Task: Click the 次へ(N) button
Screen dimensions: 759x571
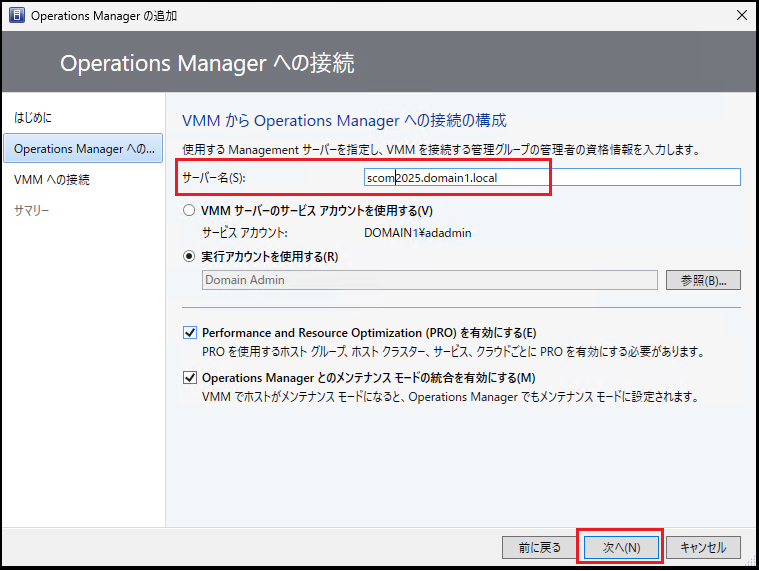Action: tap(621, 547)
